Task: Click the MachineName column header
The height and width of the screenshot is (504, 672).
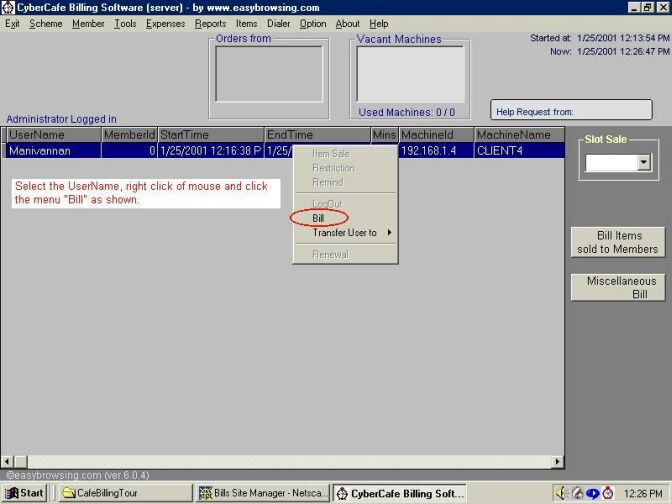Action: pyautogui.click(x=513, y=135)
